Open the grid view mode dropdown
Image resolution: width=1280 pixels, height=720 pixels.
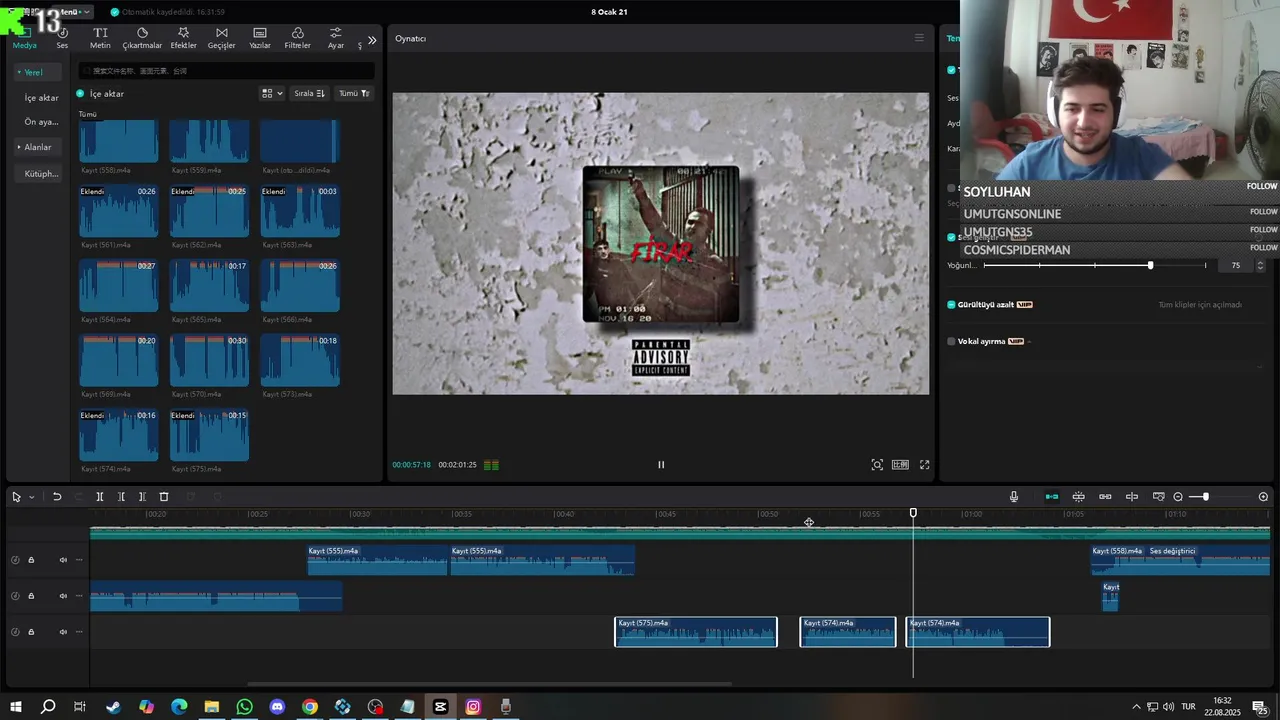[272, 93]
